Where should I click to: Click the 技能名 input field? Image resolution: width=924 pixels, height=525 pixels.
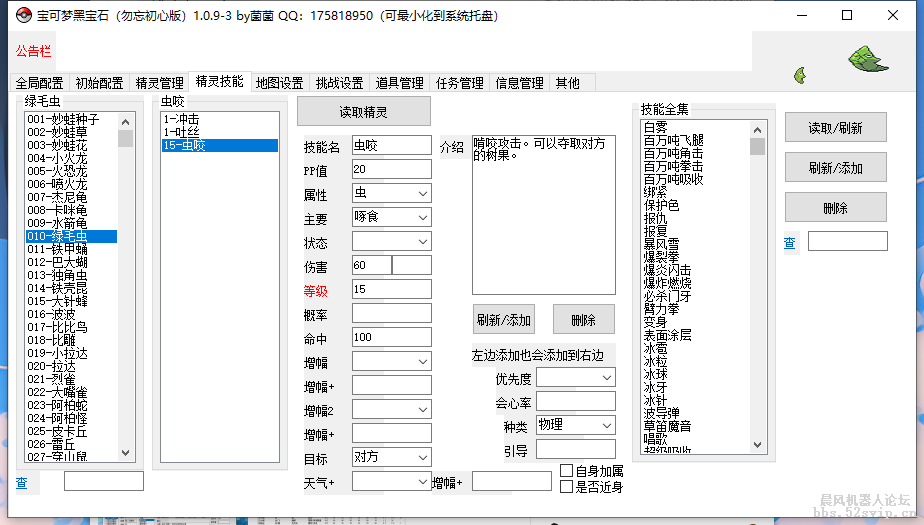(391, 145)
